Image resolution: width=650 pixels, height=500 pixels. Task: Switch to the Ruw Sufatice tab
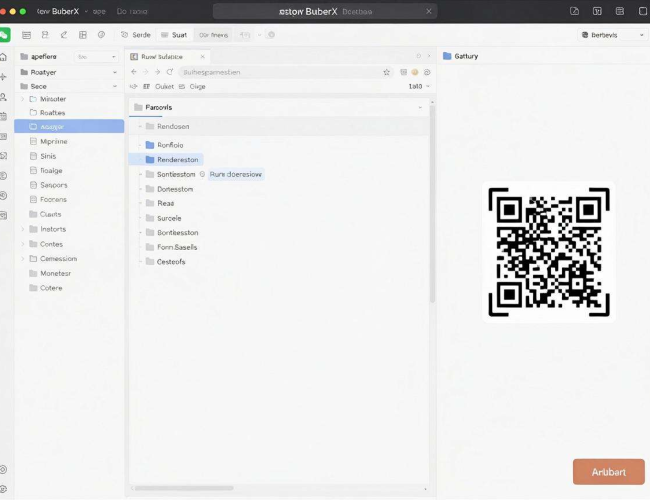[x=162, y=56]
